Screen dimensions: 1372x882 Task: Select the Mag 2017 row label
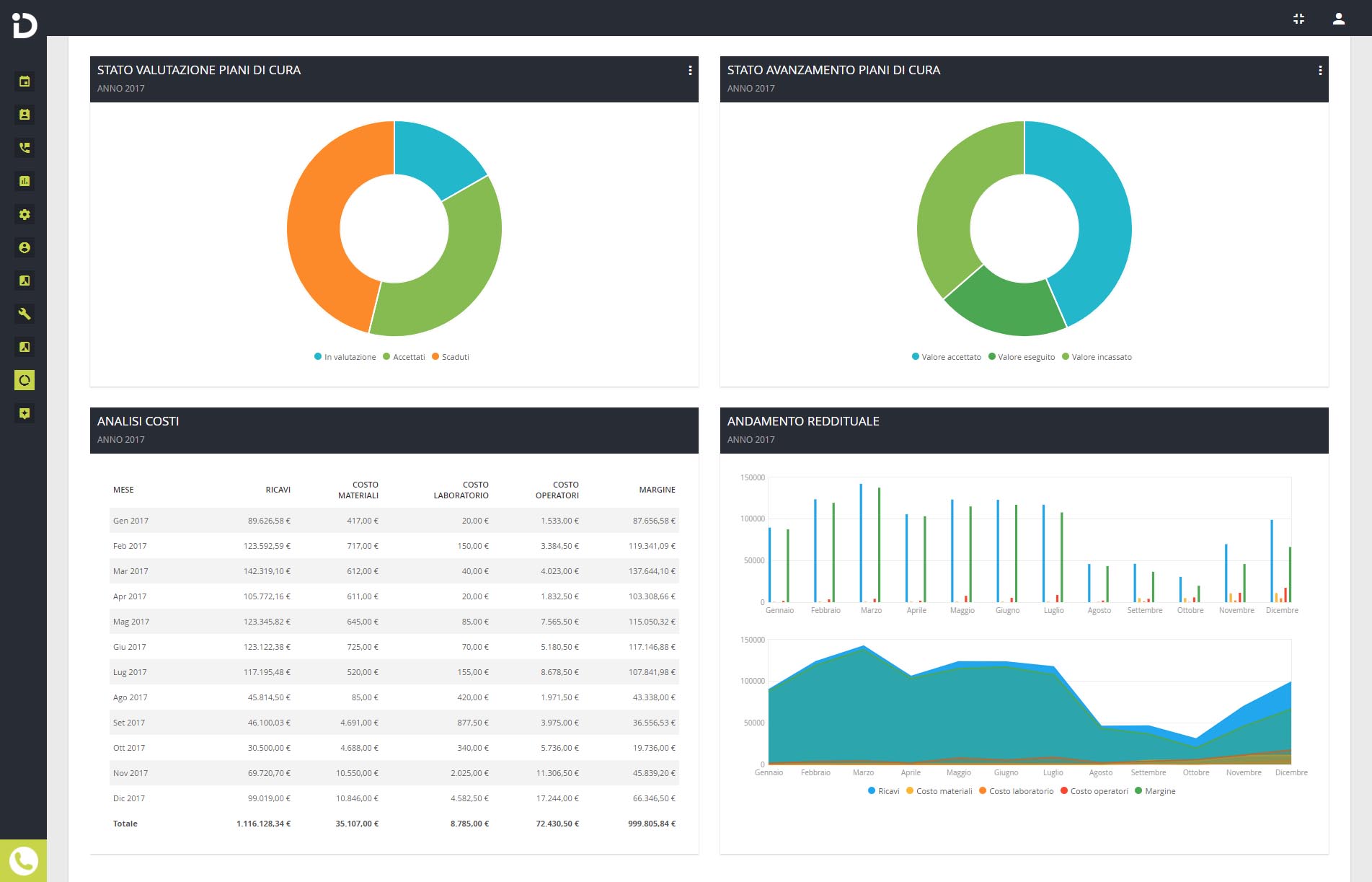(131, 622)
